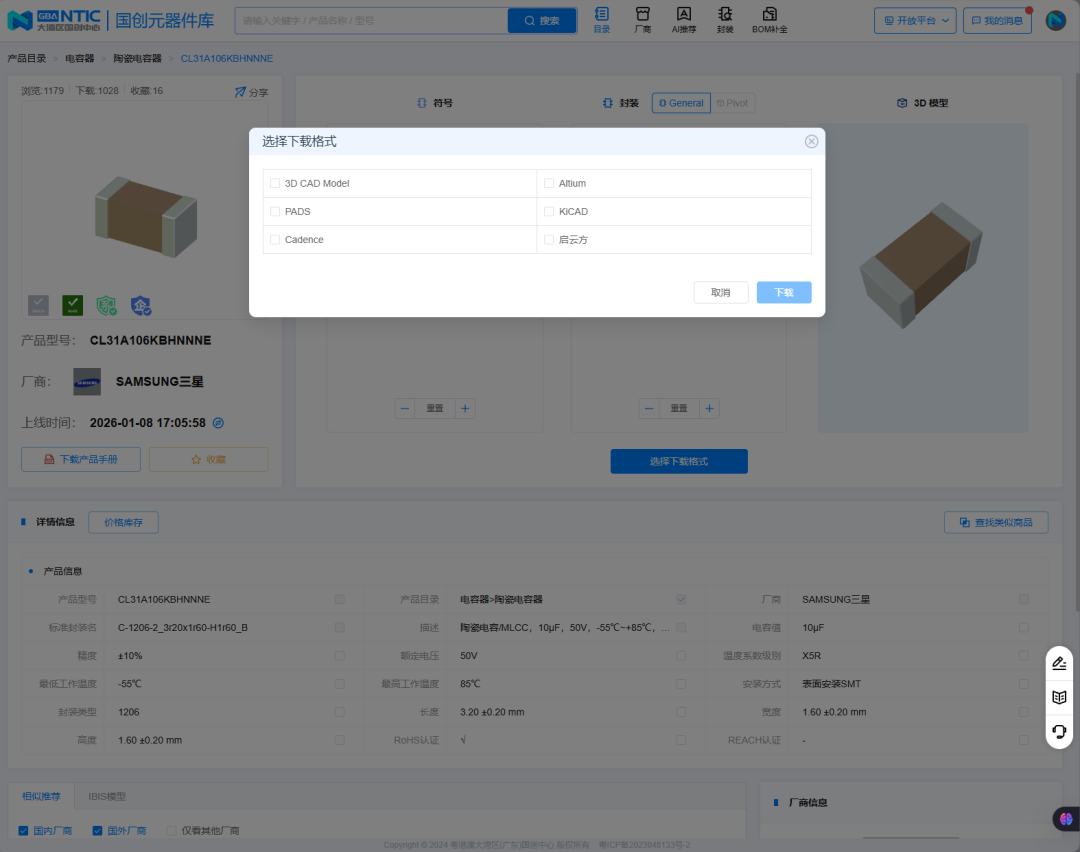
Task: Click the 搜索 search button
Action: [x=542, y=21]
